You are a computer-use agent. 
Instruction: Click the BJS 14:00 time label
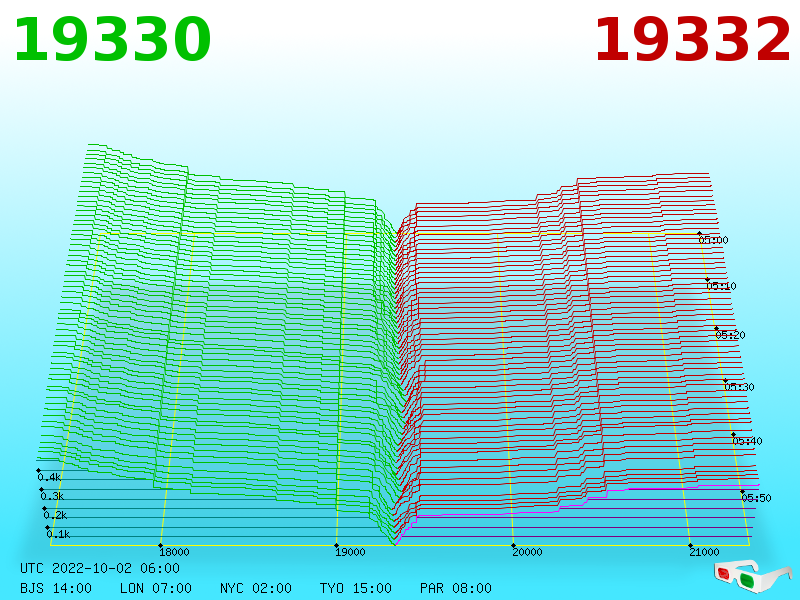(56, 588)
